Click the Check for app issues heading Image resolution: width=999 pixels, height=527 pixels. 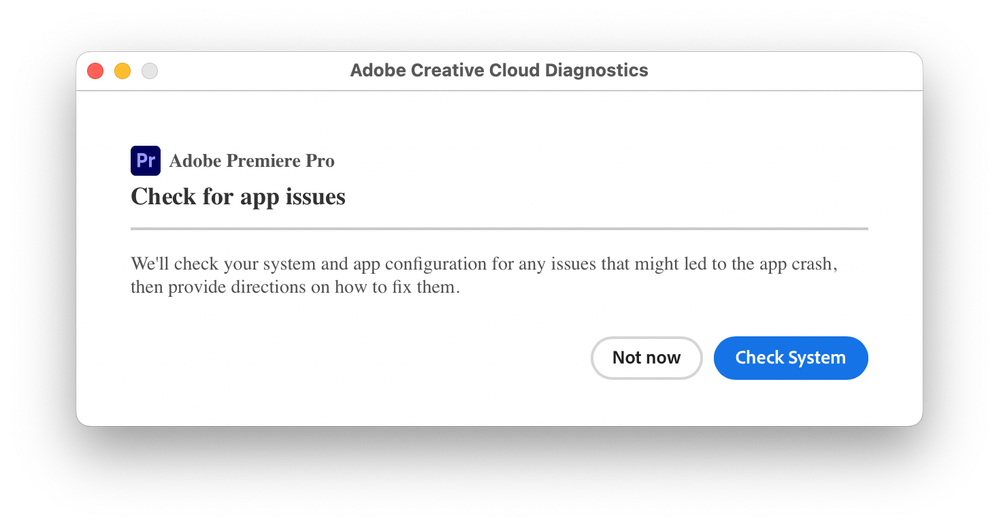coord(238,197)
